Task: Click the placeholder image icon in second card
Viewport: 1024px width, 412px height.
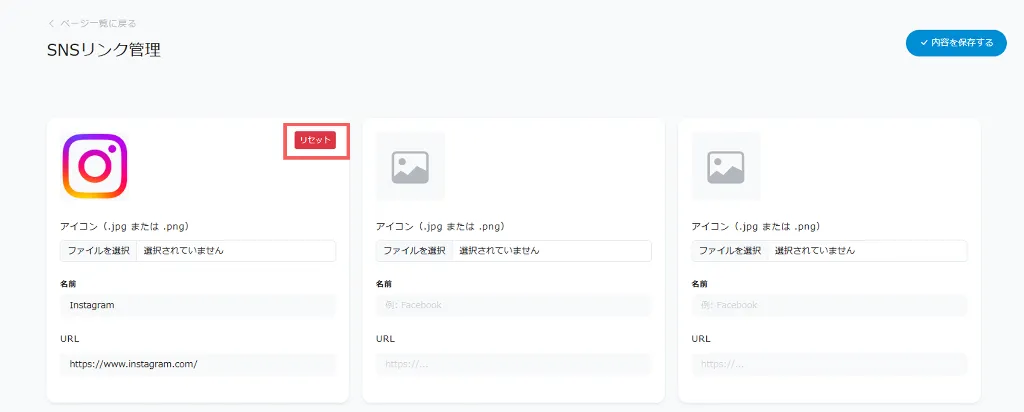Action: coord(410,166)
